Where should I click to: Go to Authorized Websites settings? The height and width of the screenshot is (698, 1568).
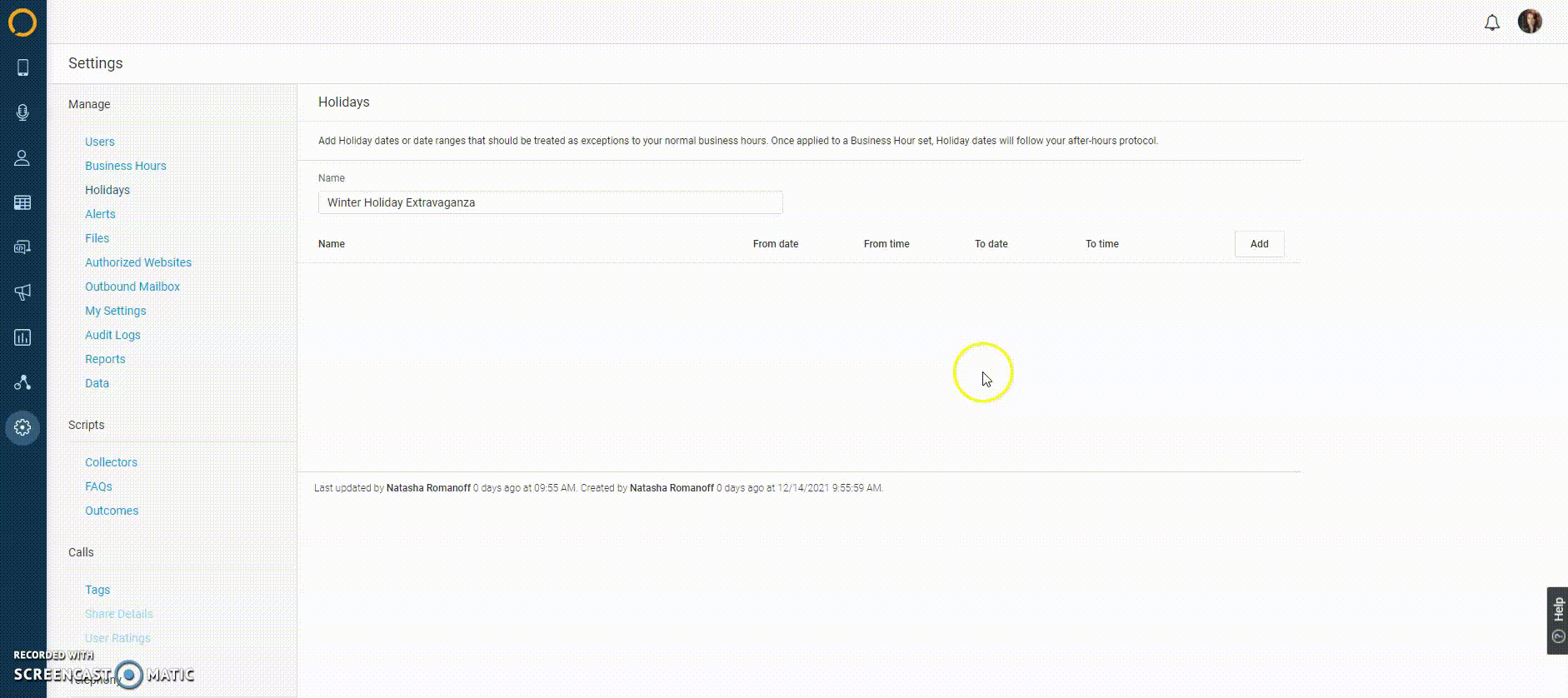point(138,262)
